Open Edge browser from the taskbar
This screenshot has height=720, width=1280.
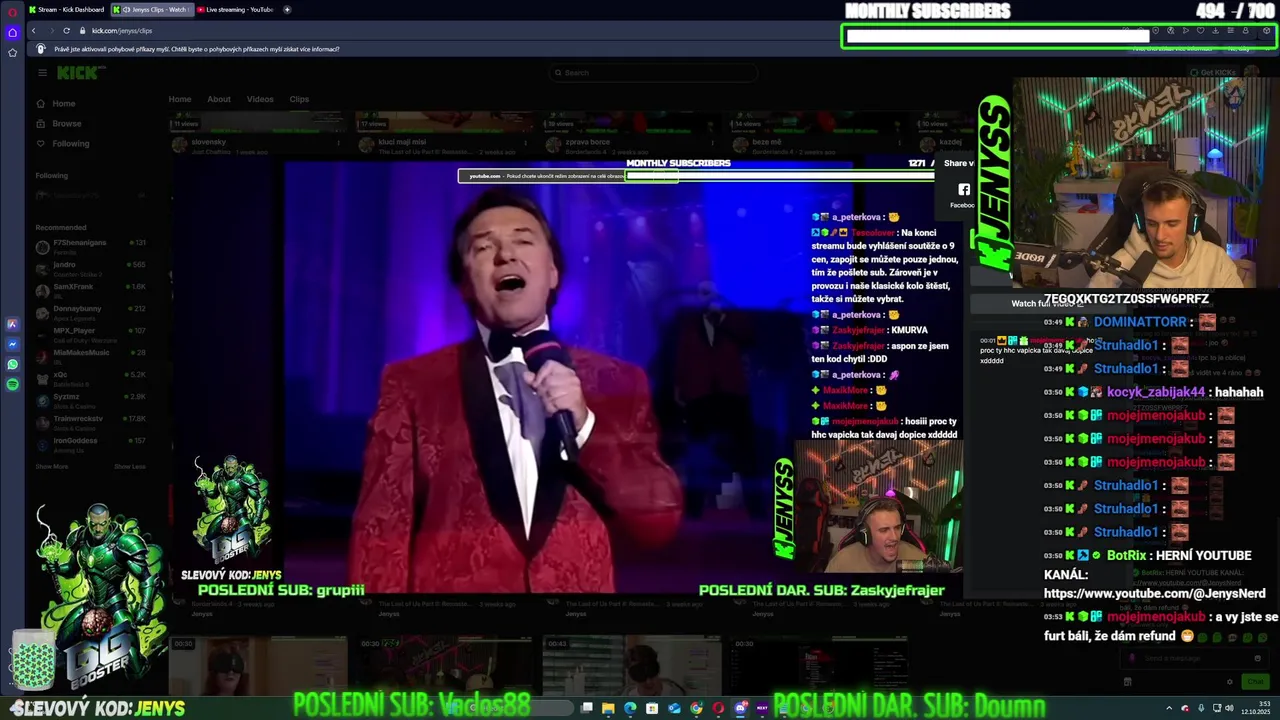pos(630,708)
